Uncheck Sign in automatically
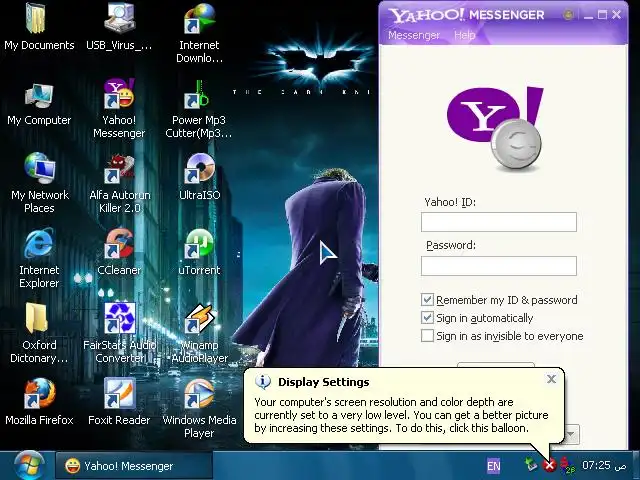 427,318
